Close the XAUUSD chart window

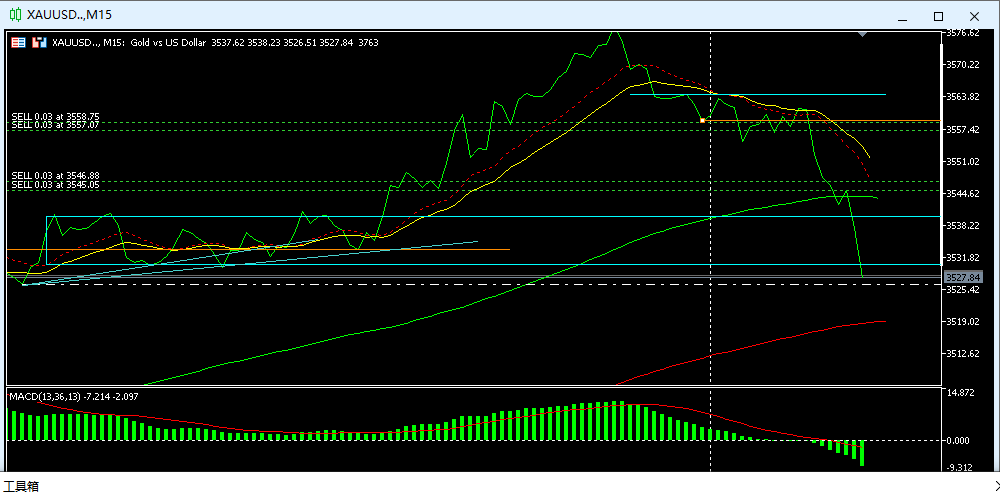click(x=974, y=16)
